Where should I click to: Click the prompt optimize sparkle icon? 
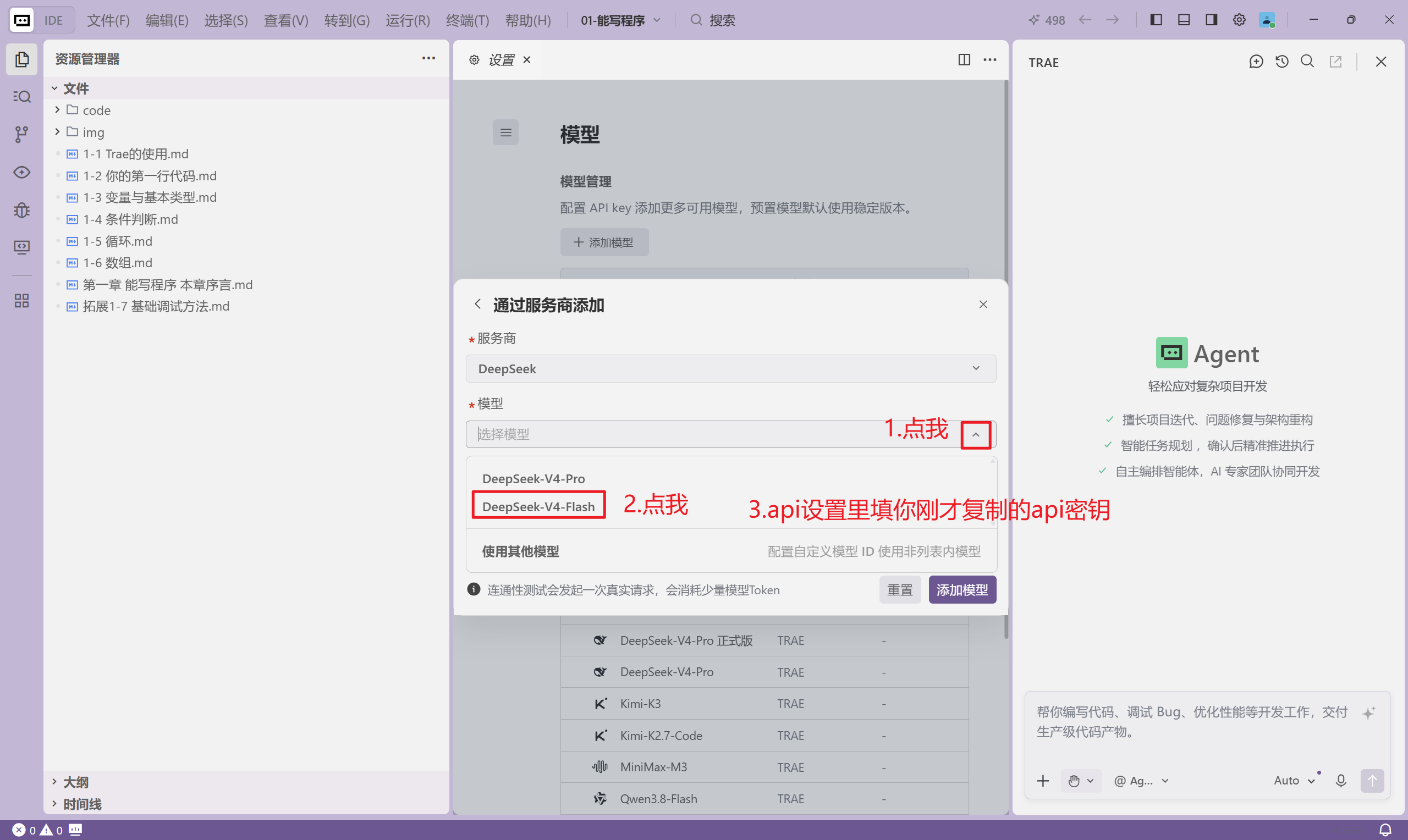(1369, 712)
